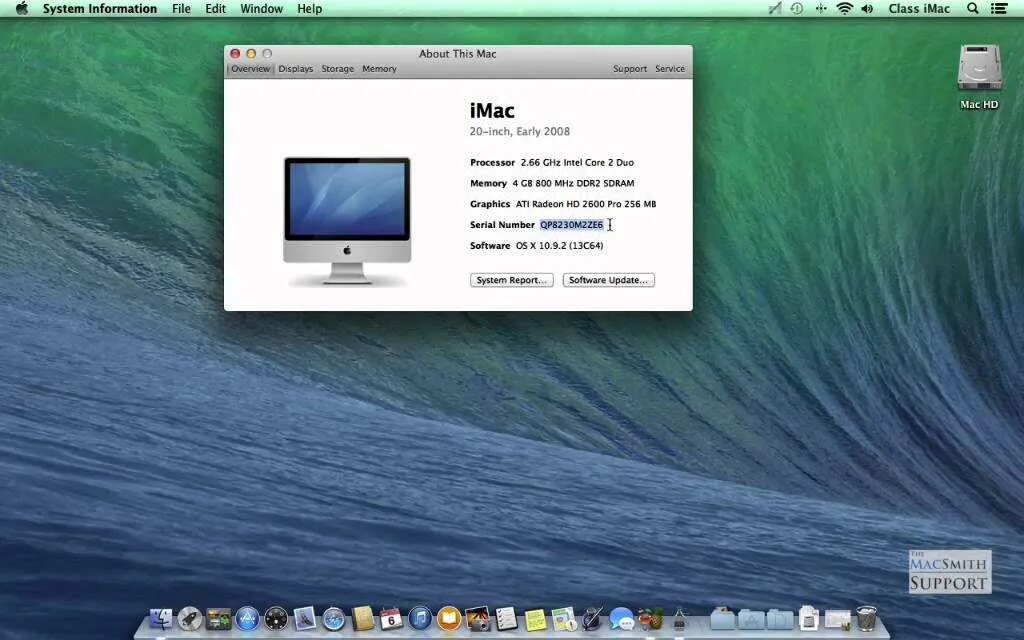The image size is (1024, 640).
Task: Close the About This Mac window
Action: coord(235,54)
